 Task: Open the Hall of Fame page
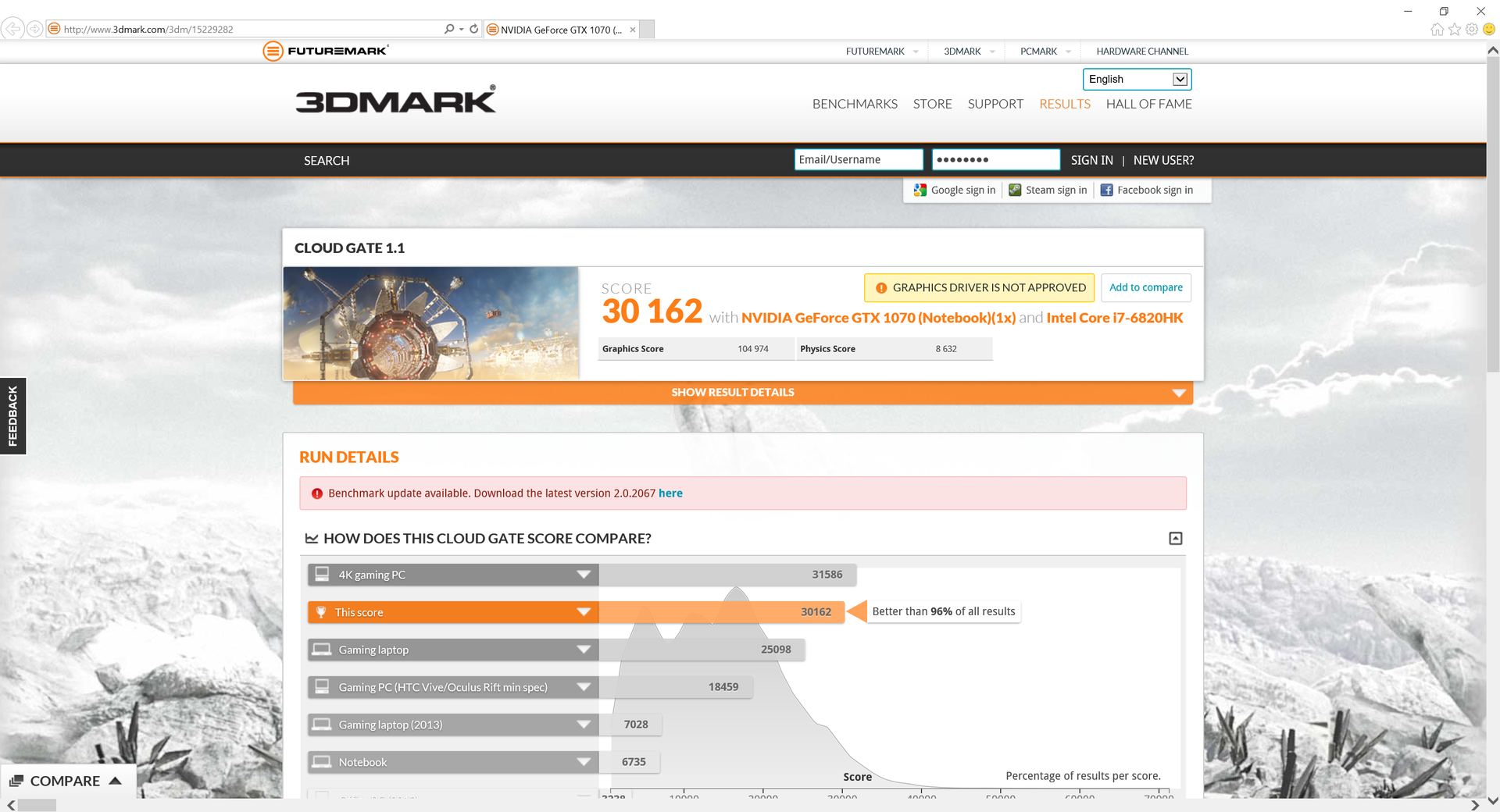click(x=1148, y=104)
